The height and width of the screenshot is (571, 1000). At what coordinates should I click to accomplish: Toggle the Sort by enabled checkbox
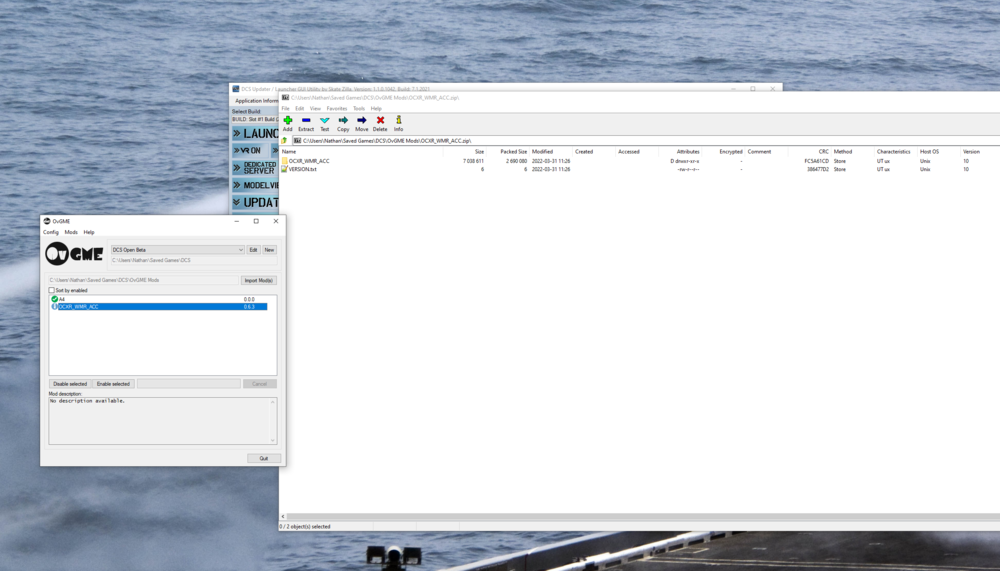52,290
